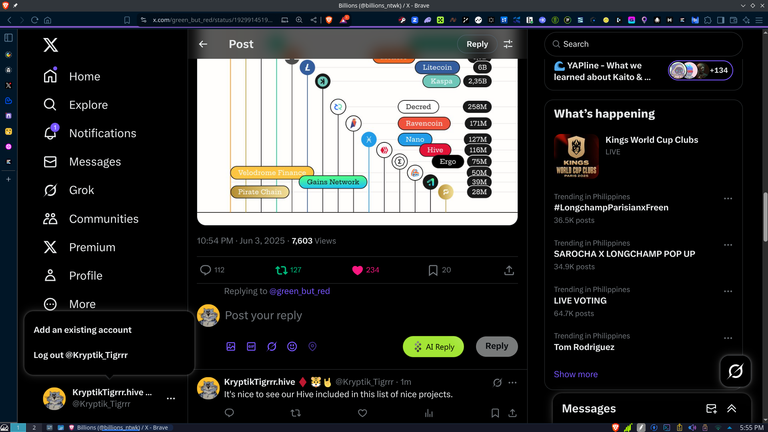Open more options for SAROCHA trend
768x432 pixels.
point(728,245)
